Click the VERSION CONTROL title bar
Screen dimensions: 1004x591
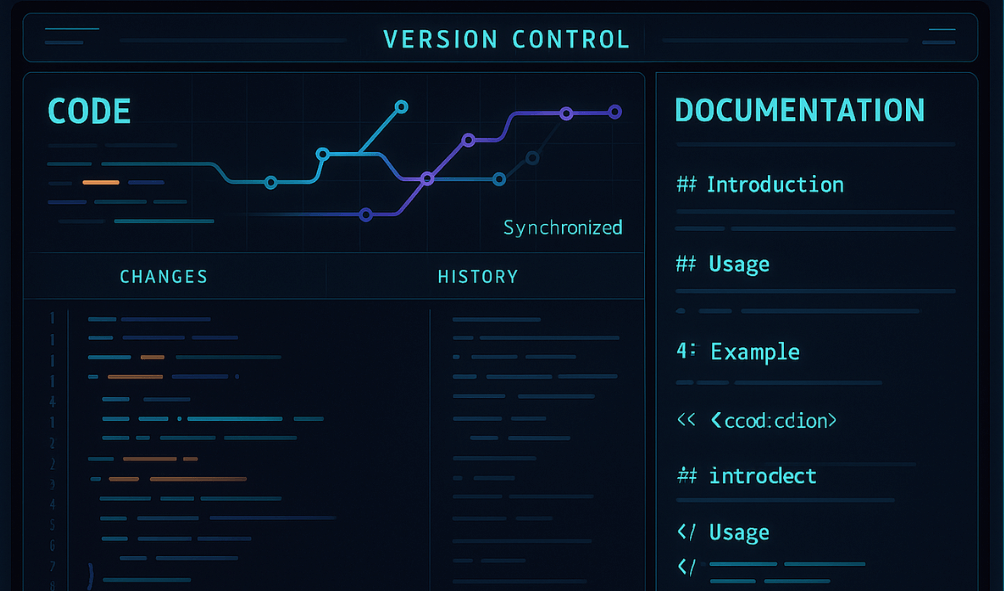point(506,40)
